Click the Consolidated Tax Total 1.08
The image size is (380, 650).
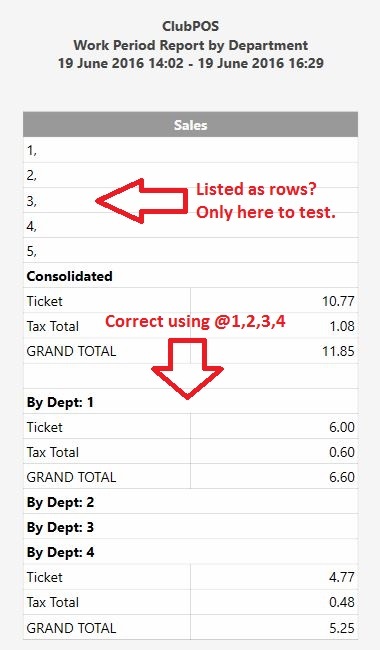(342, 326)
